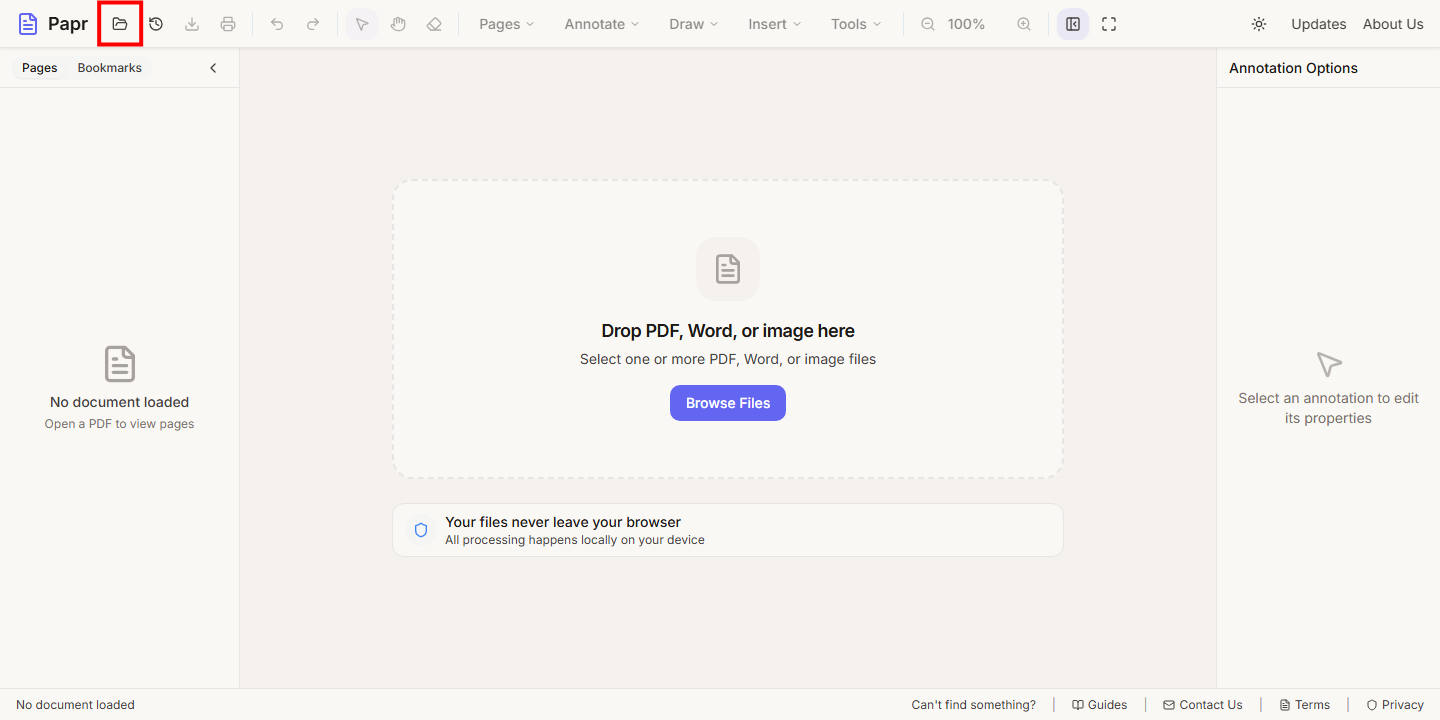Viewport: 1440px width, 720px height.
Task: Enter fullscreen mode
Action: [1109, 24]
